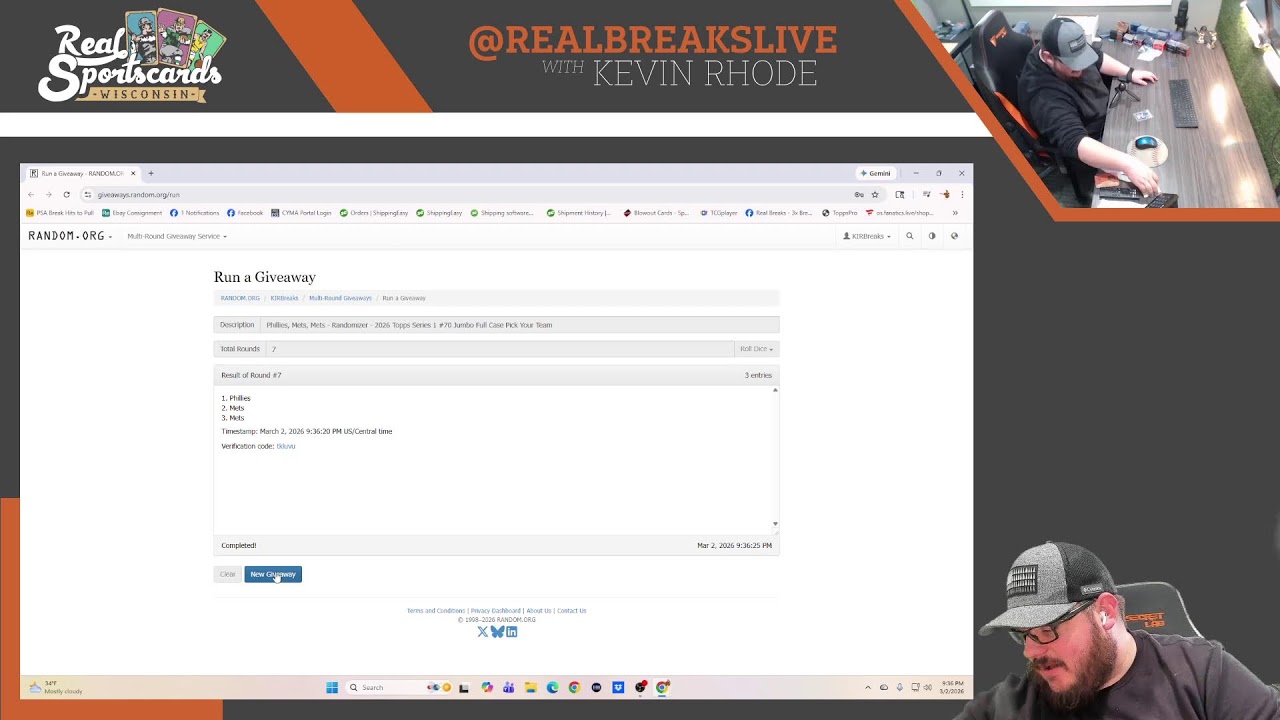
Task: Open the Windows Start menu
Action: [x=332, y=688]
